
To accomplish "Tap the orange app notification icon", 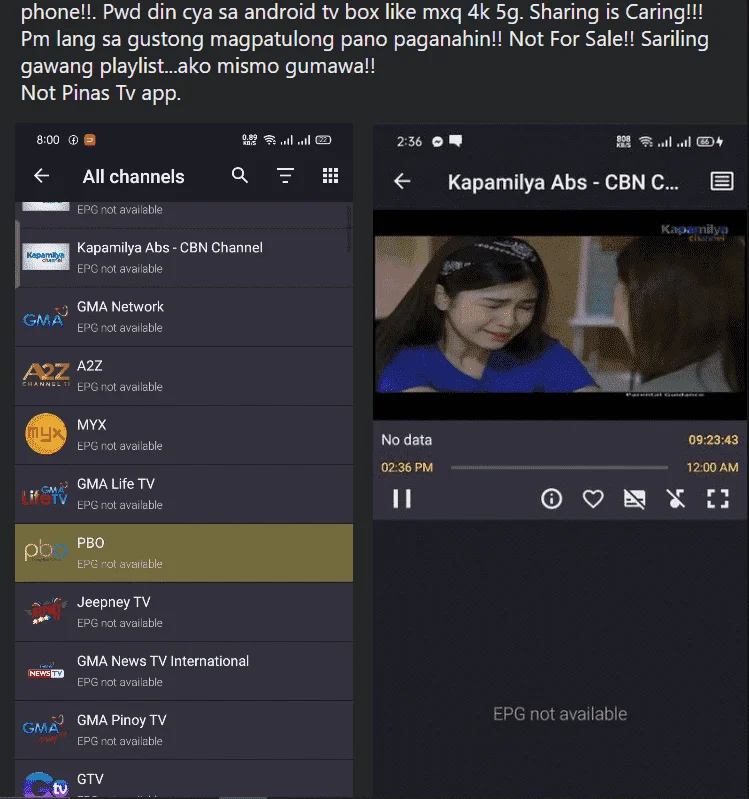I will pyautogui.click(x=90, y=140).
